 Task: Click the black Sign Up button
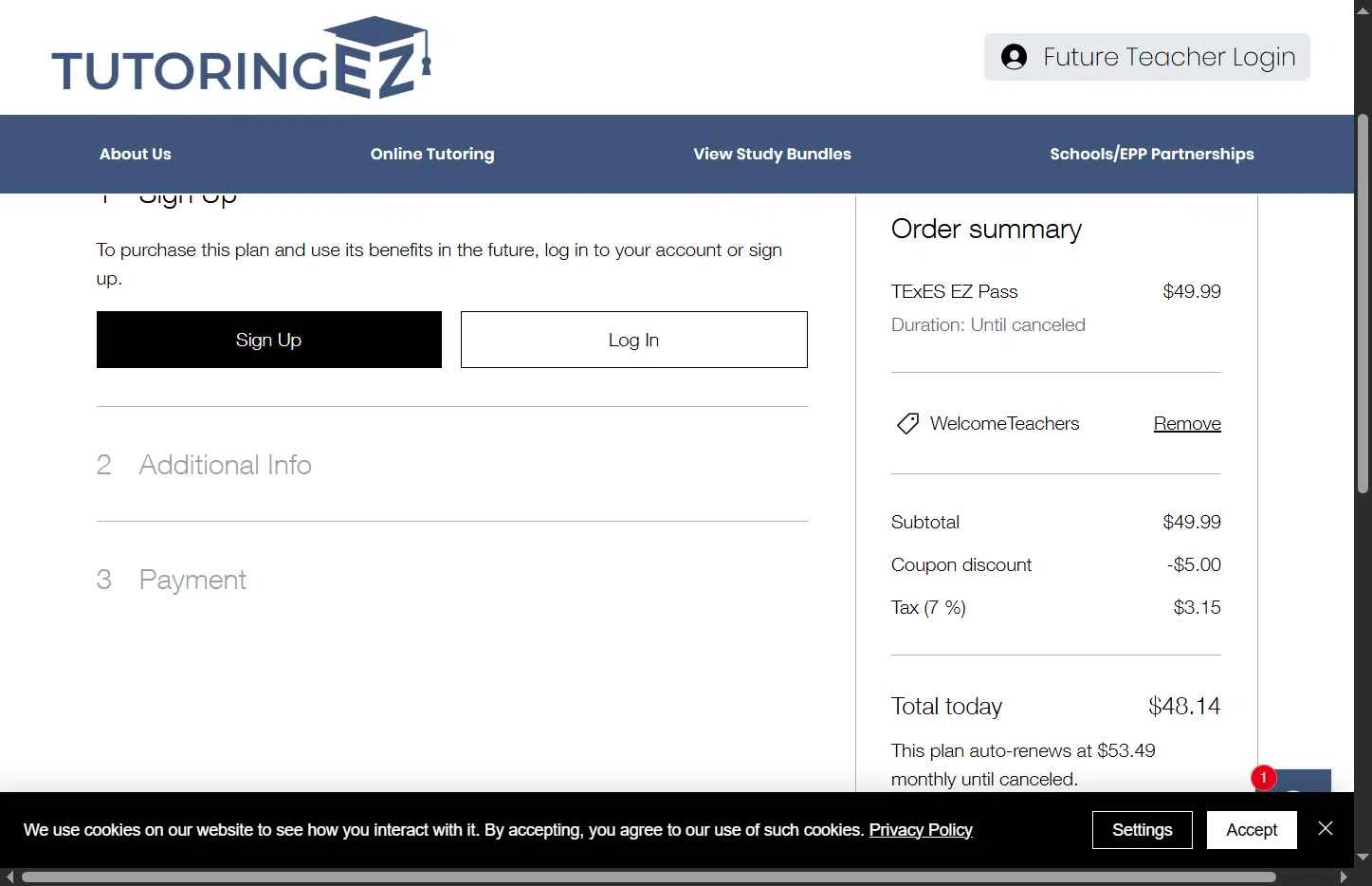point(269,340)
